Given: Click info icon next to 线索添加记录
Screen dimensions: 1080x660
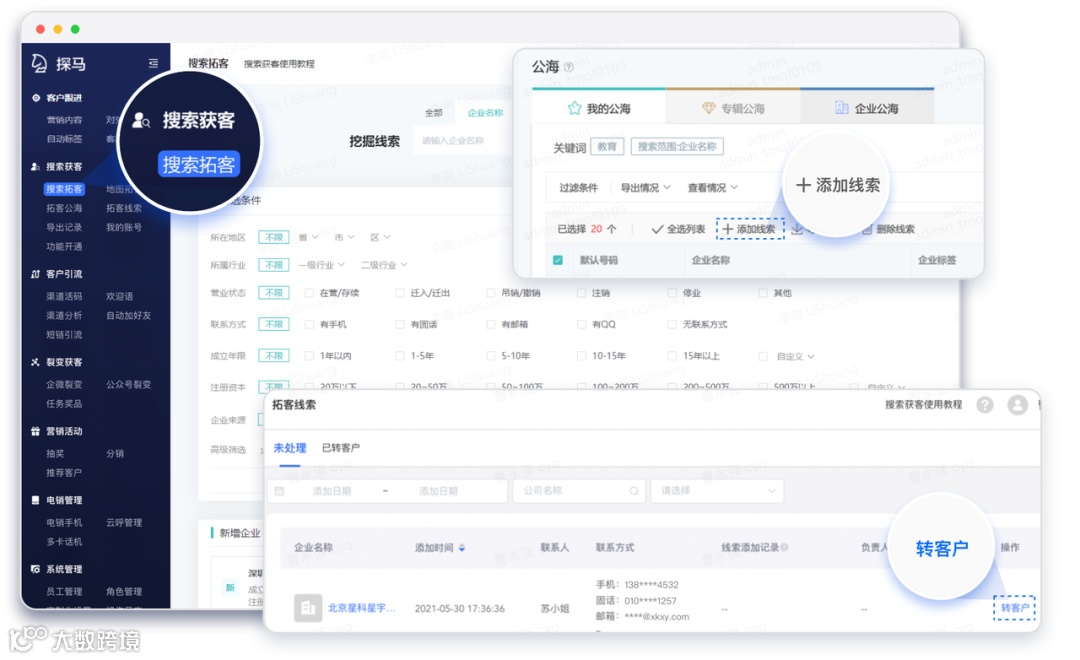Looking at the screenshot, I should 785,548.
